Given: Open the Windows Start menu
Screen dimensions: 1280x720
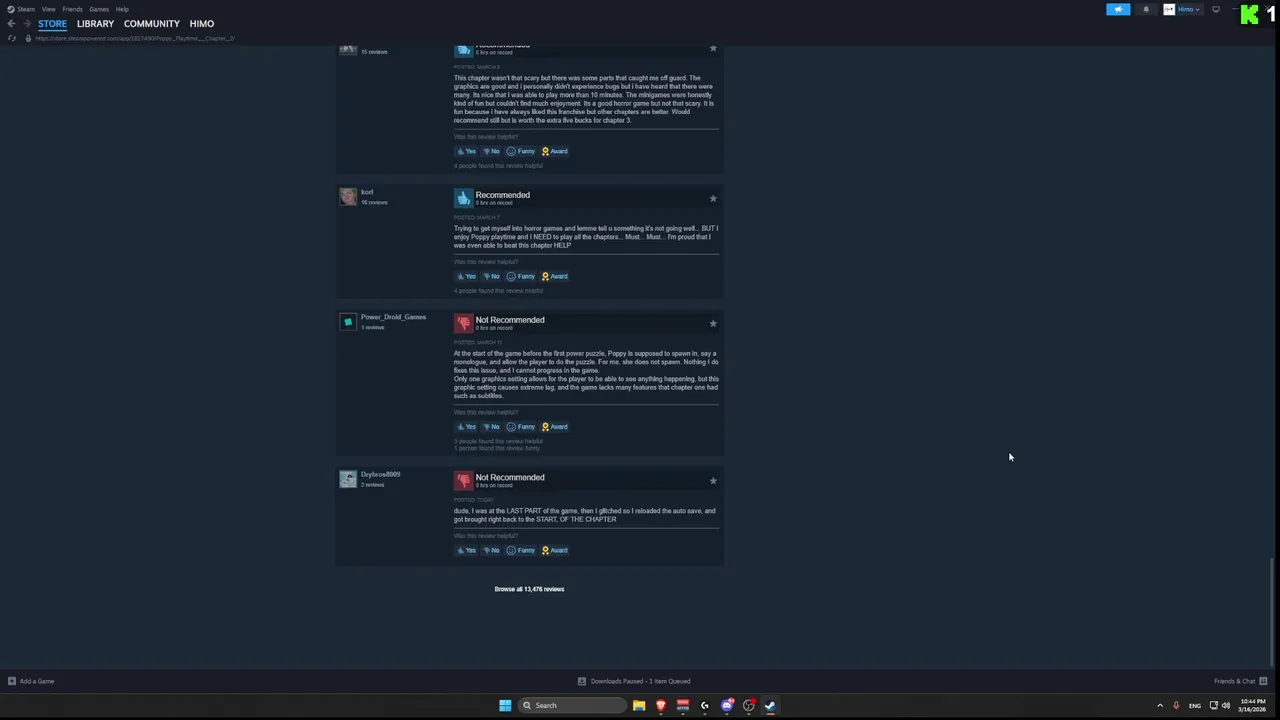Looking at the screenshot, I should click(505, 705).
